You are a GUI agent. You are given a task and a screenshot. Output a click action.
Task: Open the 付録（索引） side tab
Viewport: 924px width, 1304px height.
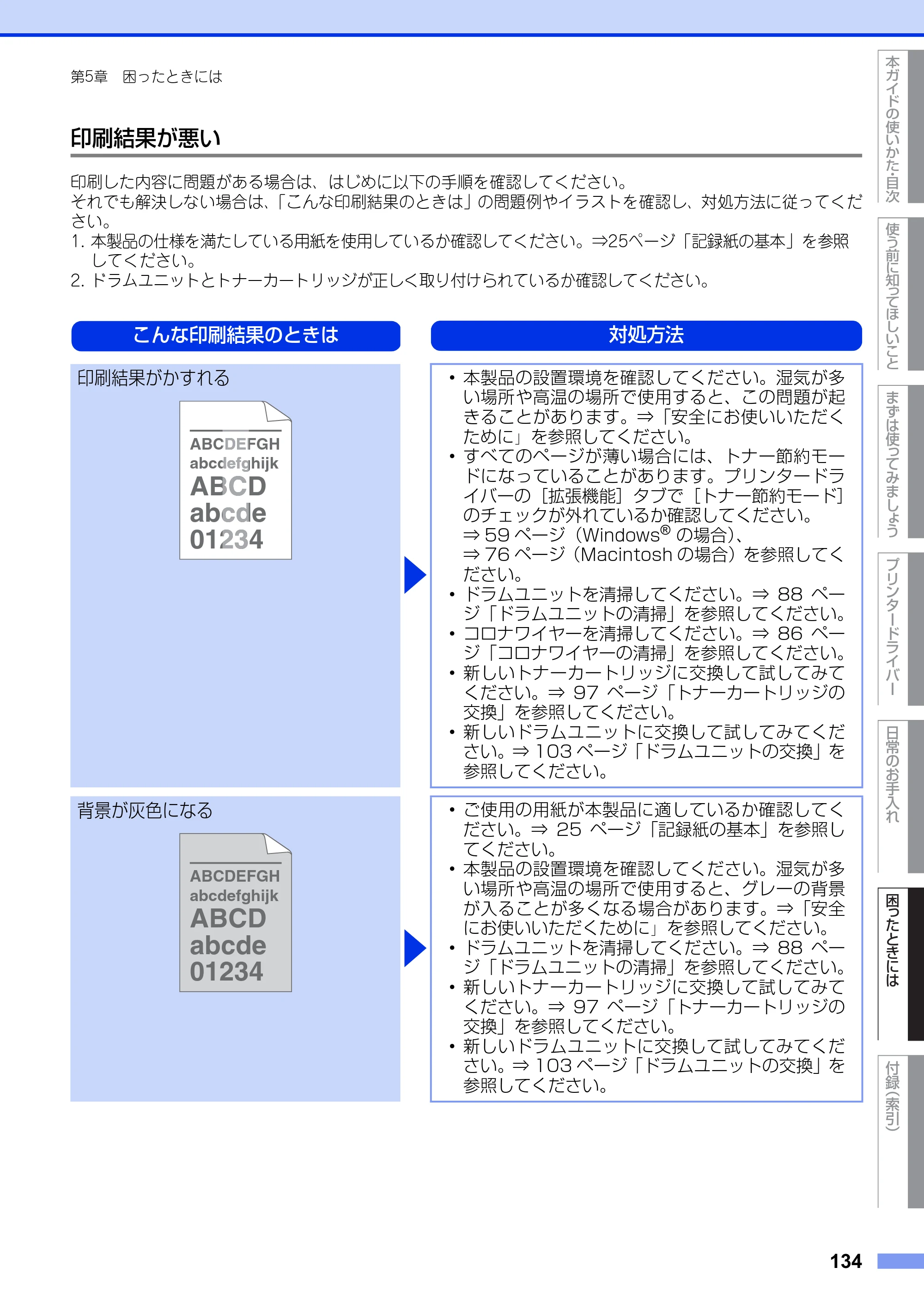(x=901, y=1132)
